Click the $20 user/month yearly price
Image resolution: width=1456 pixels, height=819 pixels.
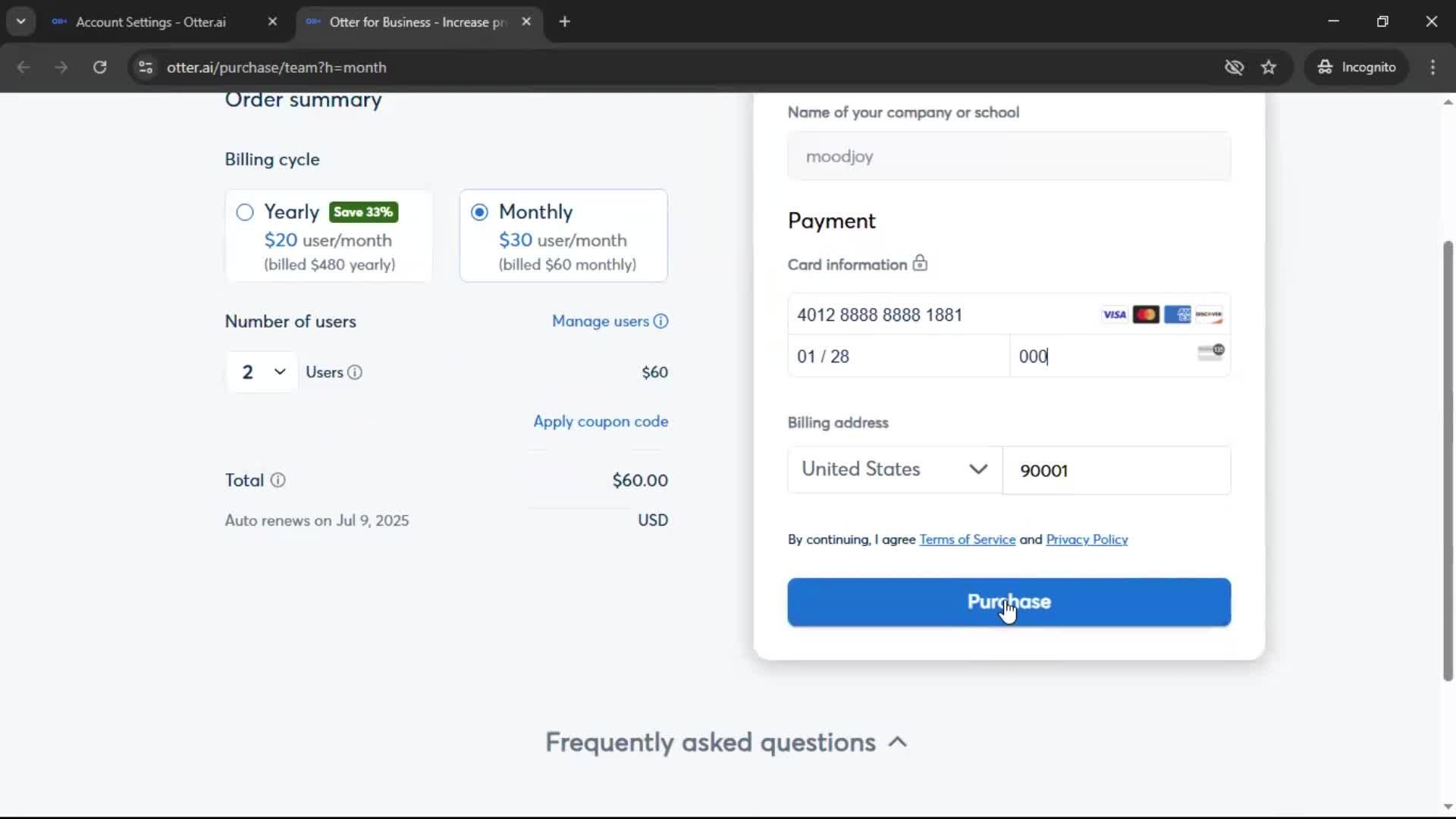tap(328, 240)
